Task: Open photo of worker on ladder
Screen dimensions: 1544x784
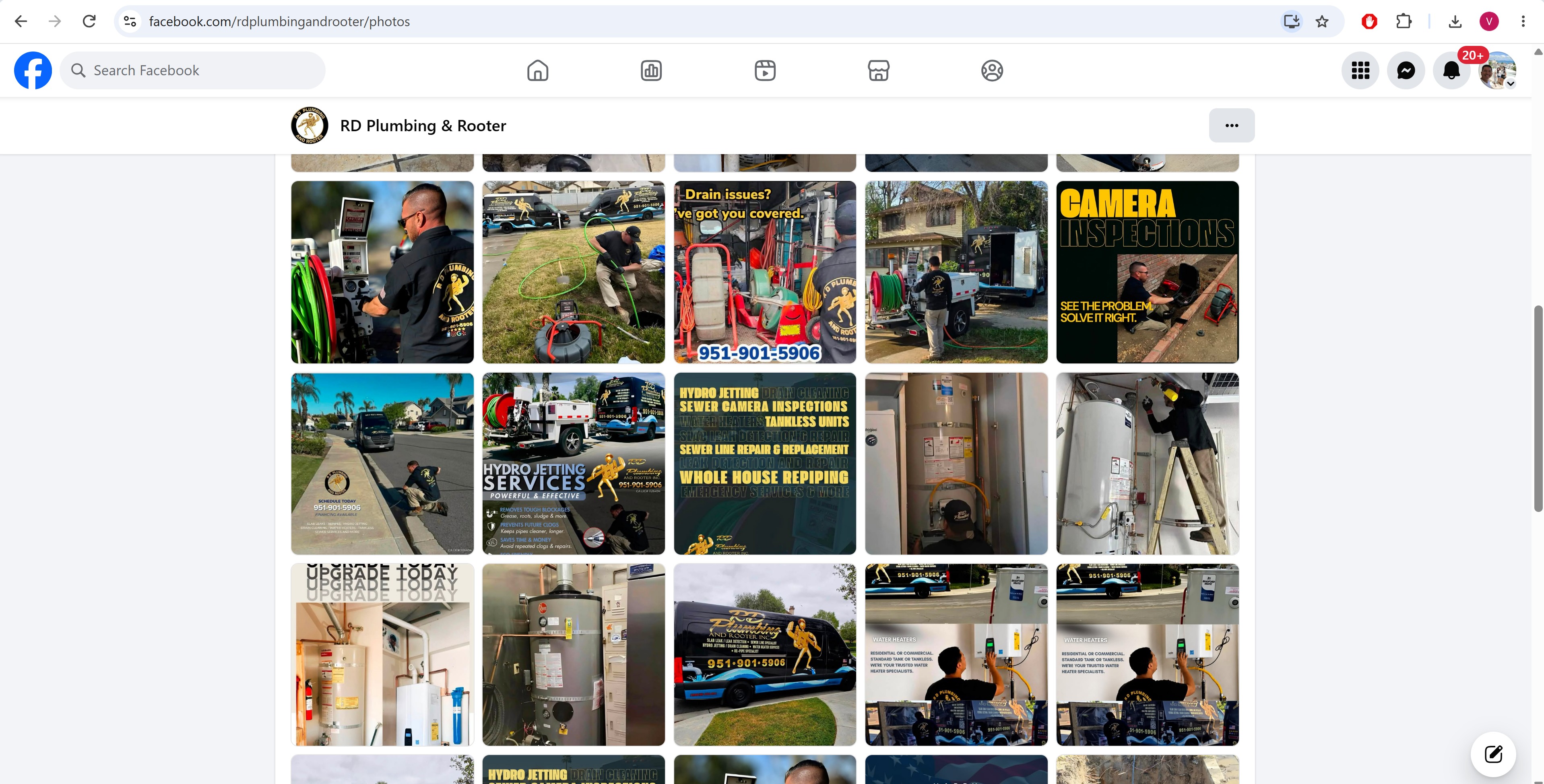Action: click(x=1148, y=463)
